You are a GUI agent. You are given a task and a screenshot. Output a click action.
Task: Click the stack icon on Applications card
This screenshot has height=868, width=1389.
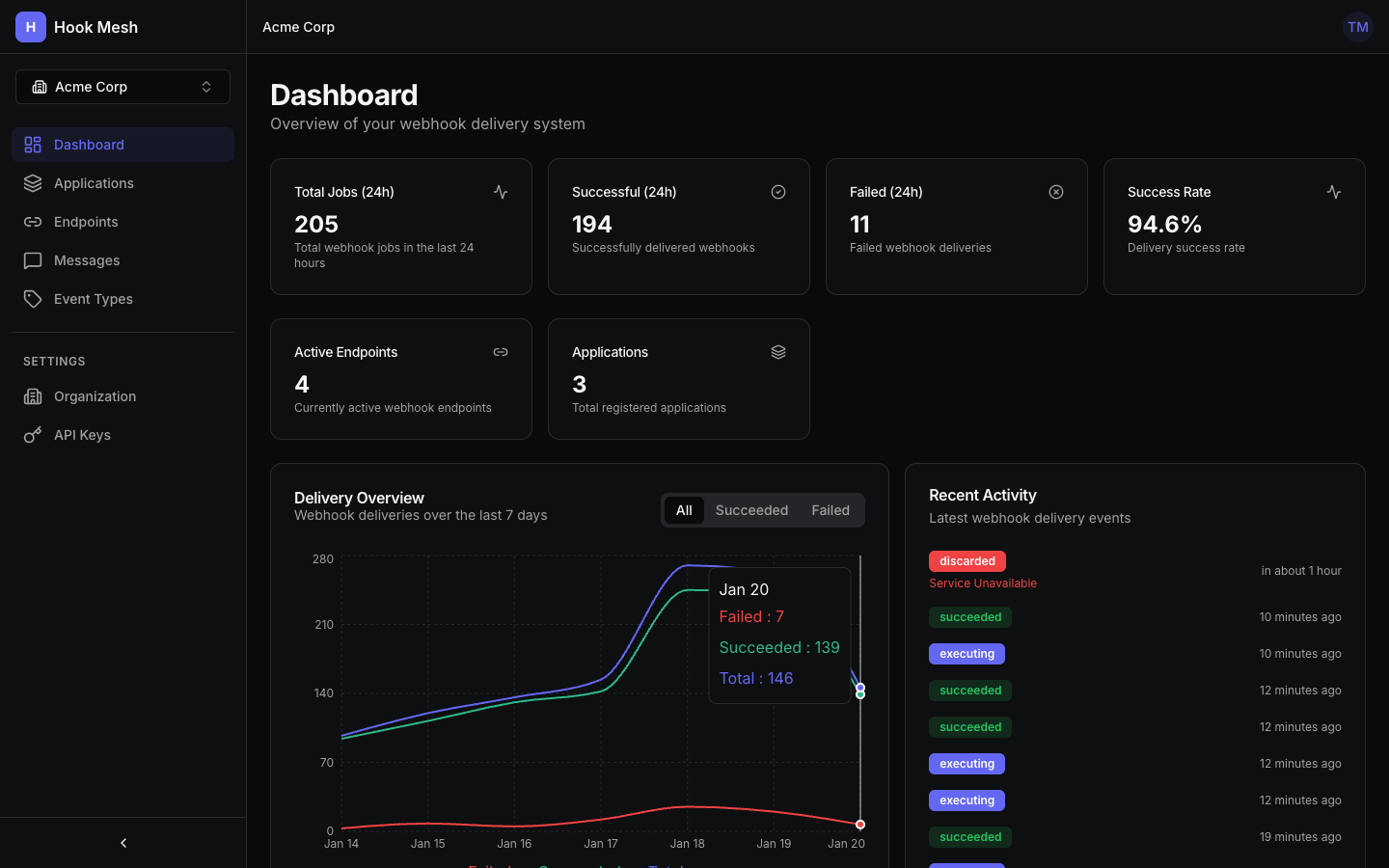(x=778, y=352)
